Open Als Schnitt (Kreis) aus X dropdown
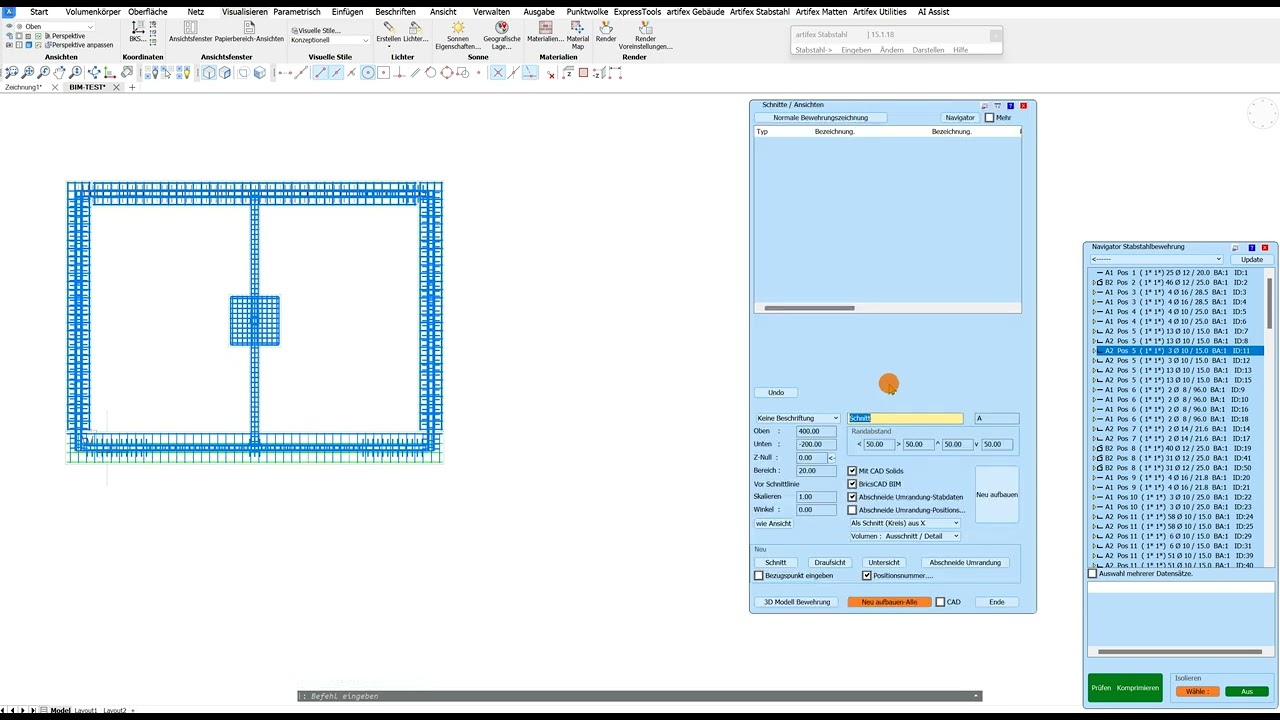This screenshot has width=1280, height=720. point(904,523)
